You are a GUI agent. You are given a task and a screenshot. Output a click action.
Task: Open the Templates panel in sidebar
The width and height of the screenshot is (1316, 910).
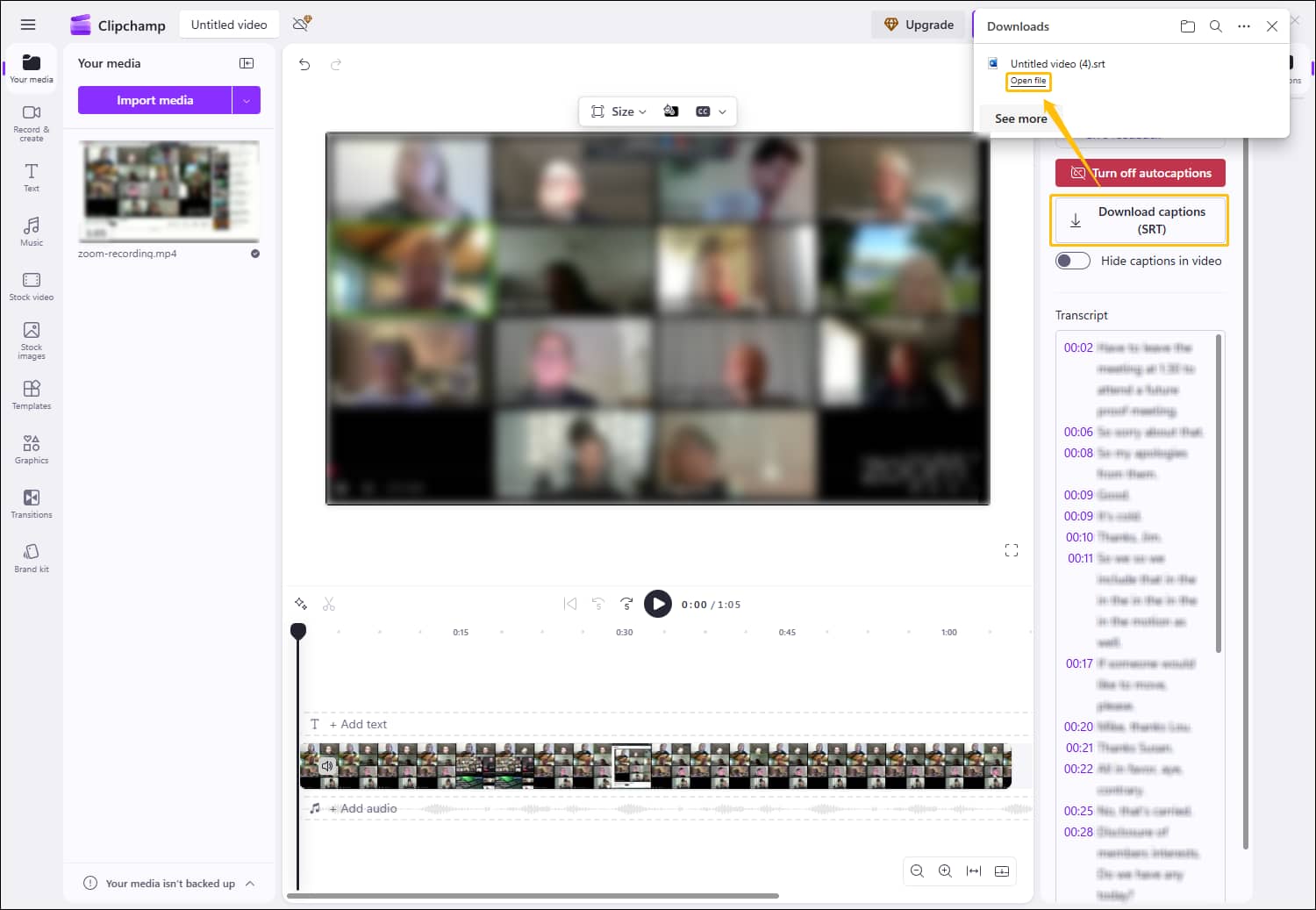pos(31,394)
